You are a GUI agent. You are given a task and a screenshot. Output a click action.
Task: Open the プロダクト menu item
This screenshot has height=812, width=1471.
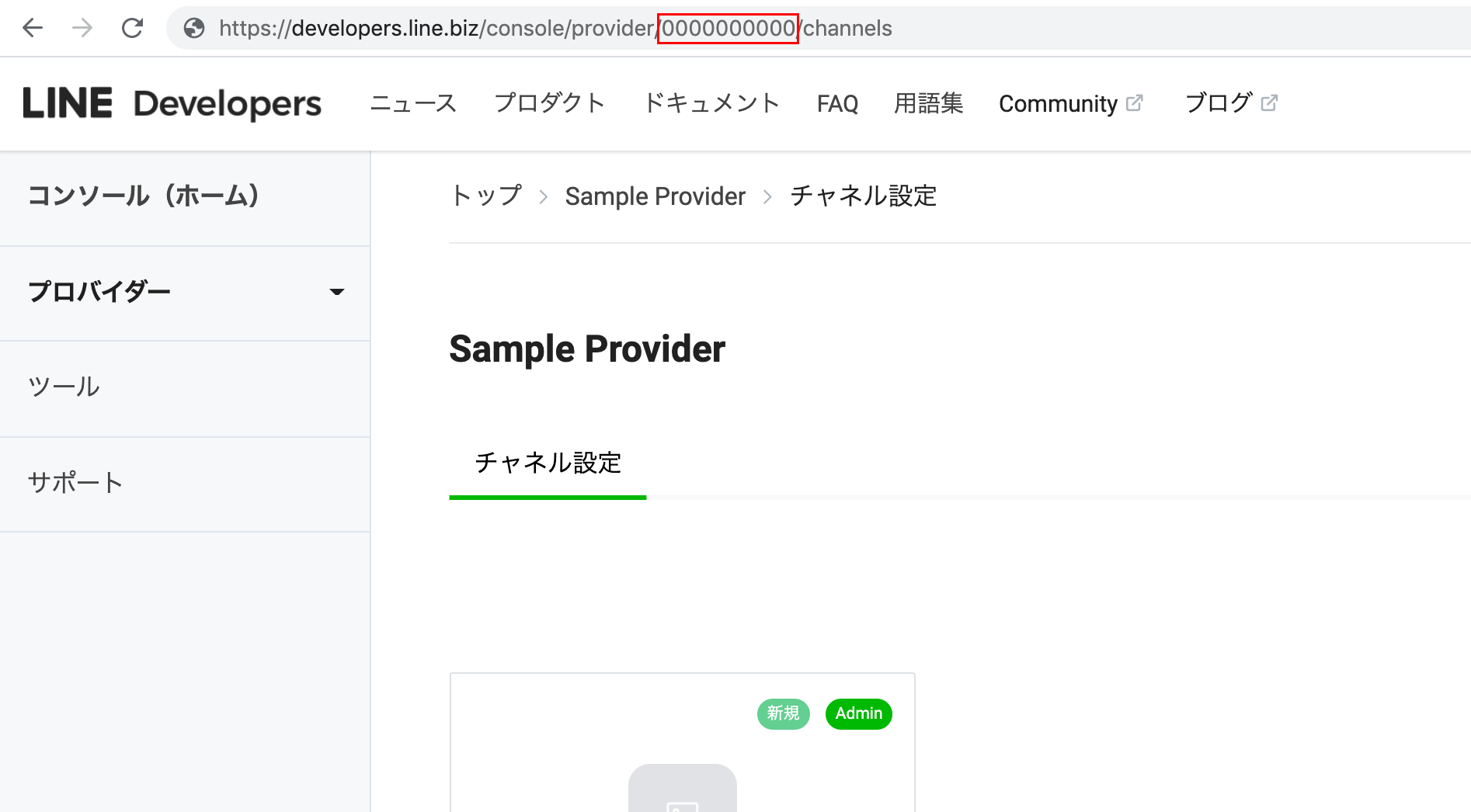(550, 103)
